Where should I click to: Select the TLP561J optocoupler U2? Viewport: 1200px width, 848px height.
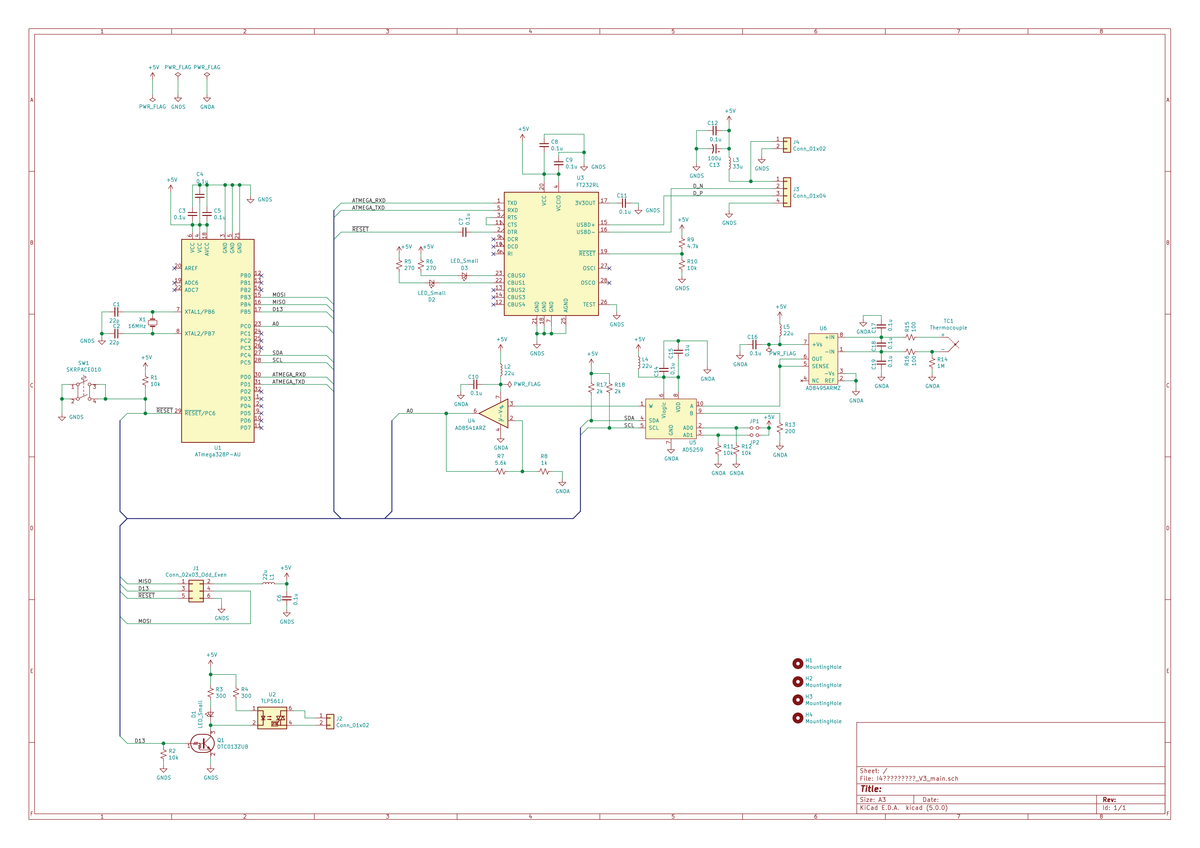tap(272, 717)
